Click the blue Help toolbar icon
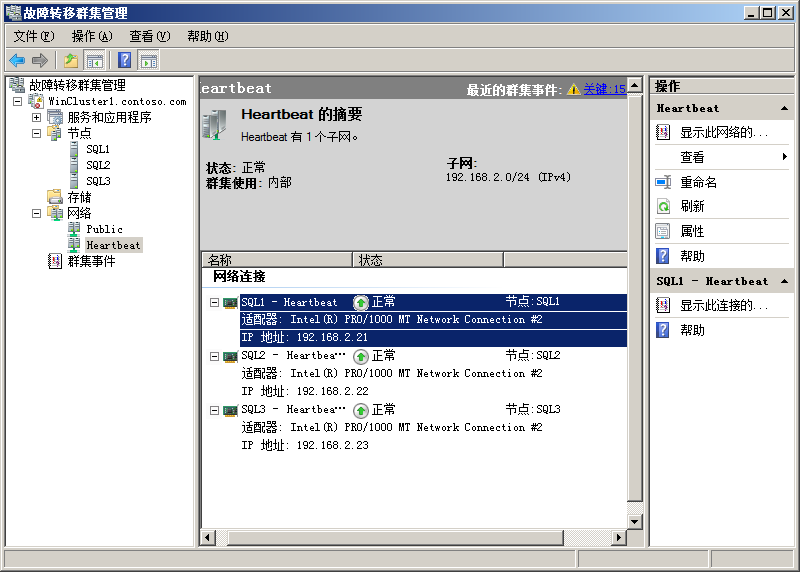The image size is (800, 572). click(124, 61)
